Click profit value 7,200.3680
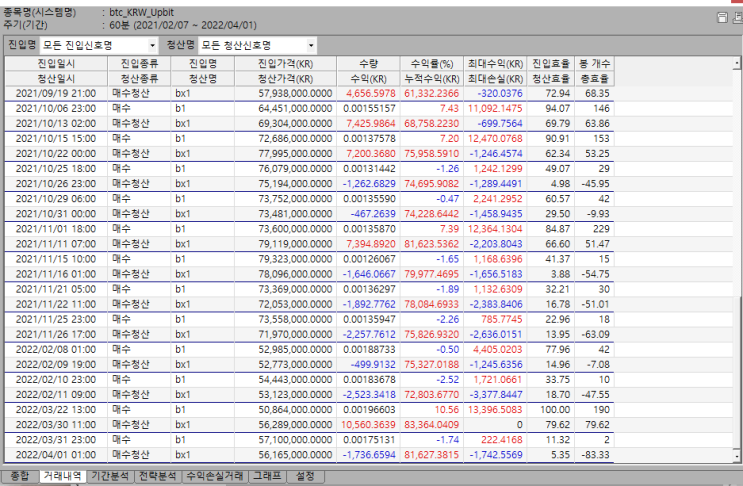 [x=371, y=154]
